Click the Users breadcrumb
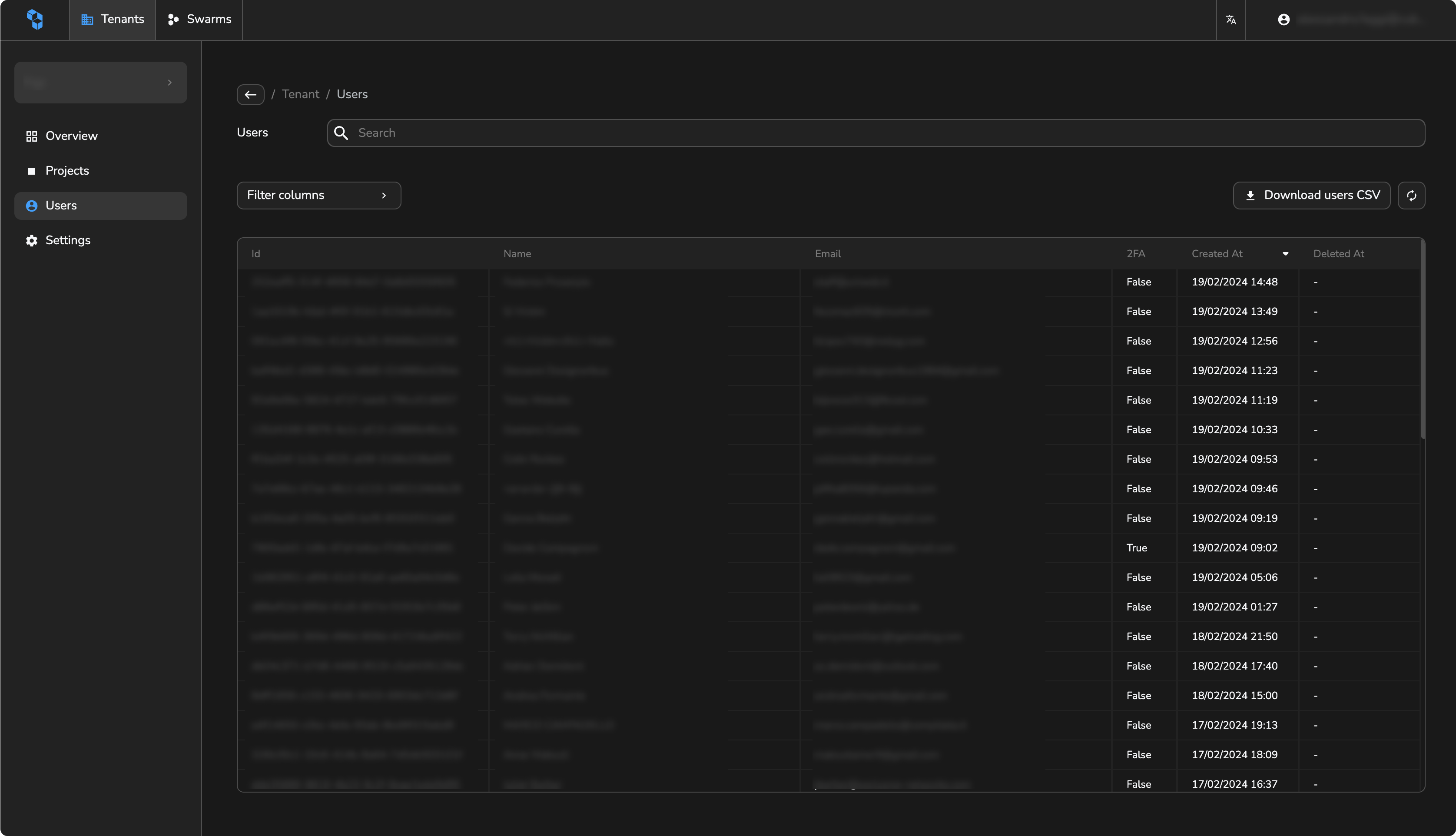Viewport: 1456px width, 836px height. [x=352, y=94]
